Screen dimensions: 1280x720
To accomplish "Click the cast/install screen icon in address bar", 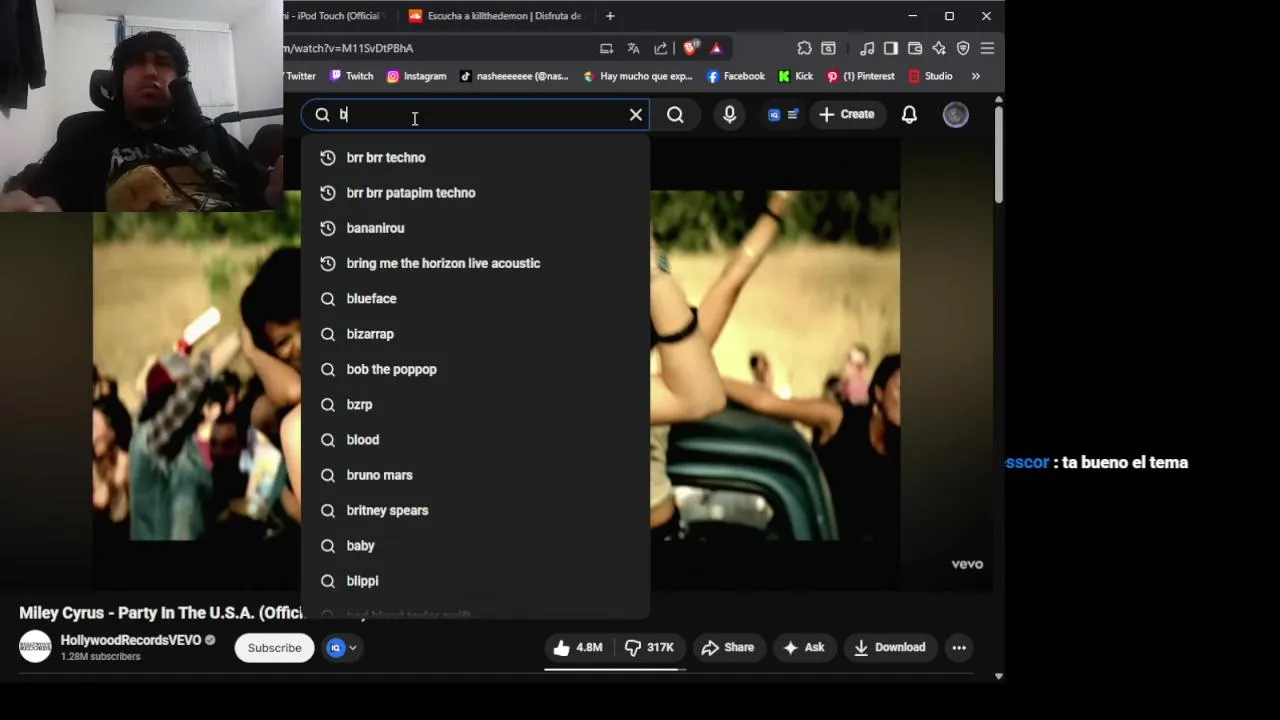I will (606, 48).
